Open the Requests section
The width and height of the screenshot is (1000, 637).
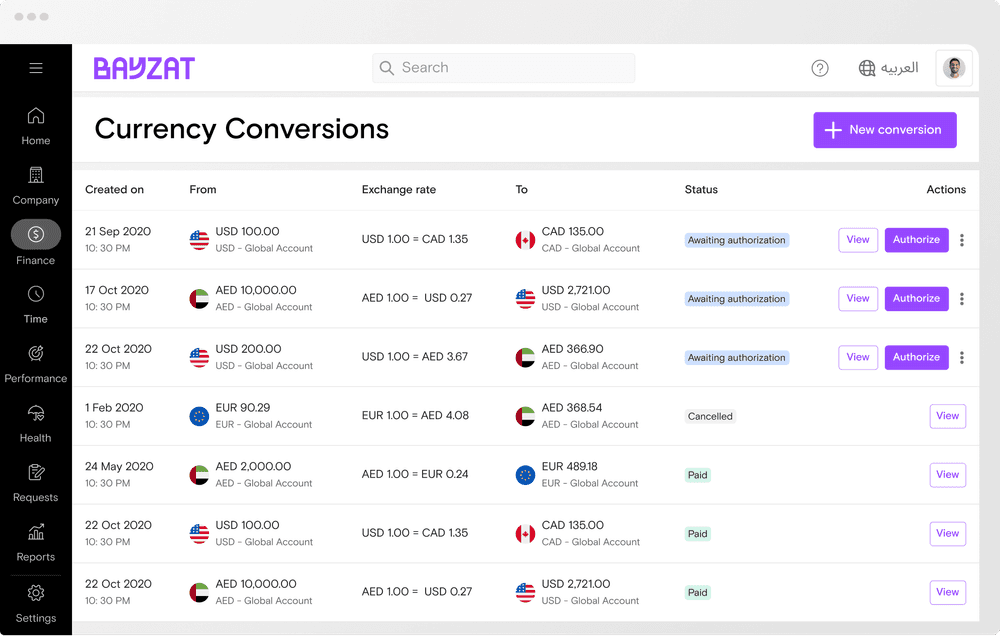[35, 481]
